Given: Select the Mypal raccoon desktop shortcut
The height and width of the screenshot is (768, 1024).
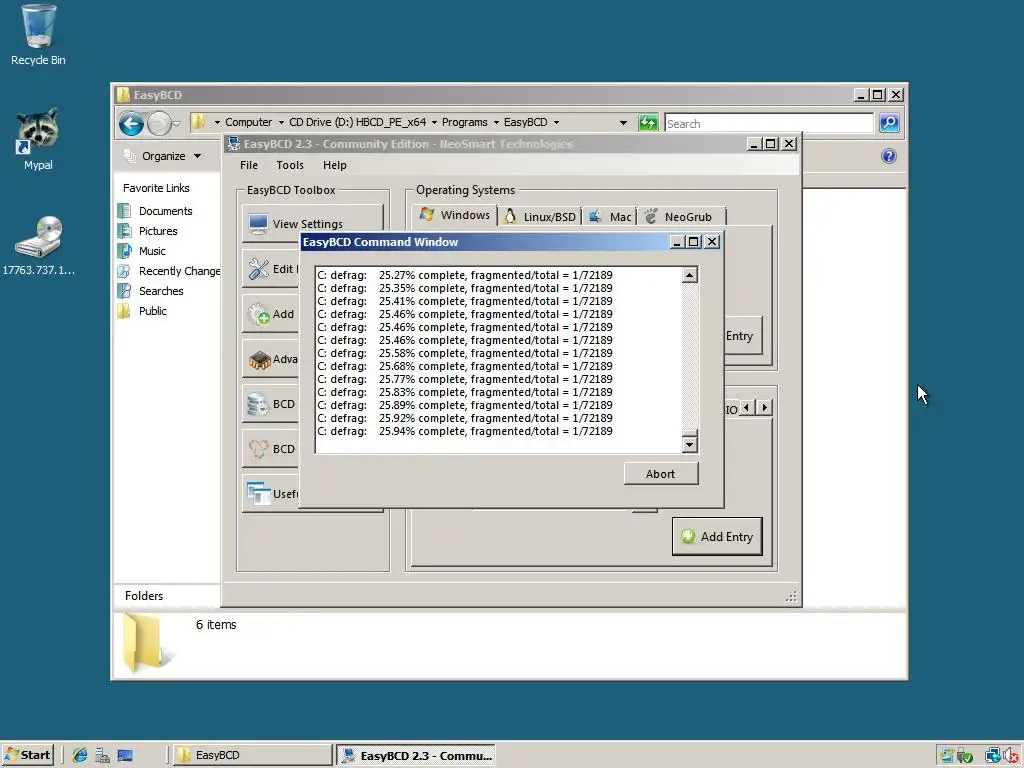Looking at the screenshot, I should (x=38, y=138).
